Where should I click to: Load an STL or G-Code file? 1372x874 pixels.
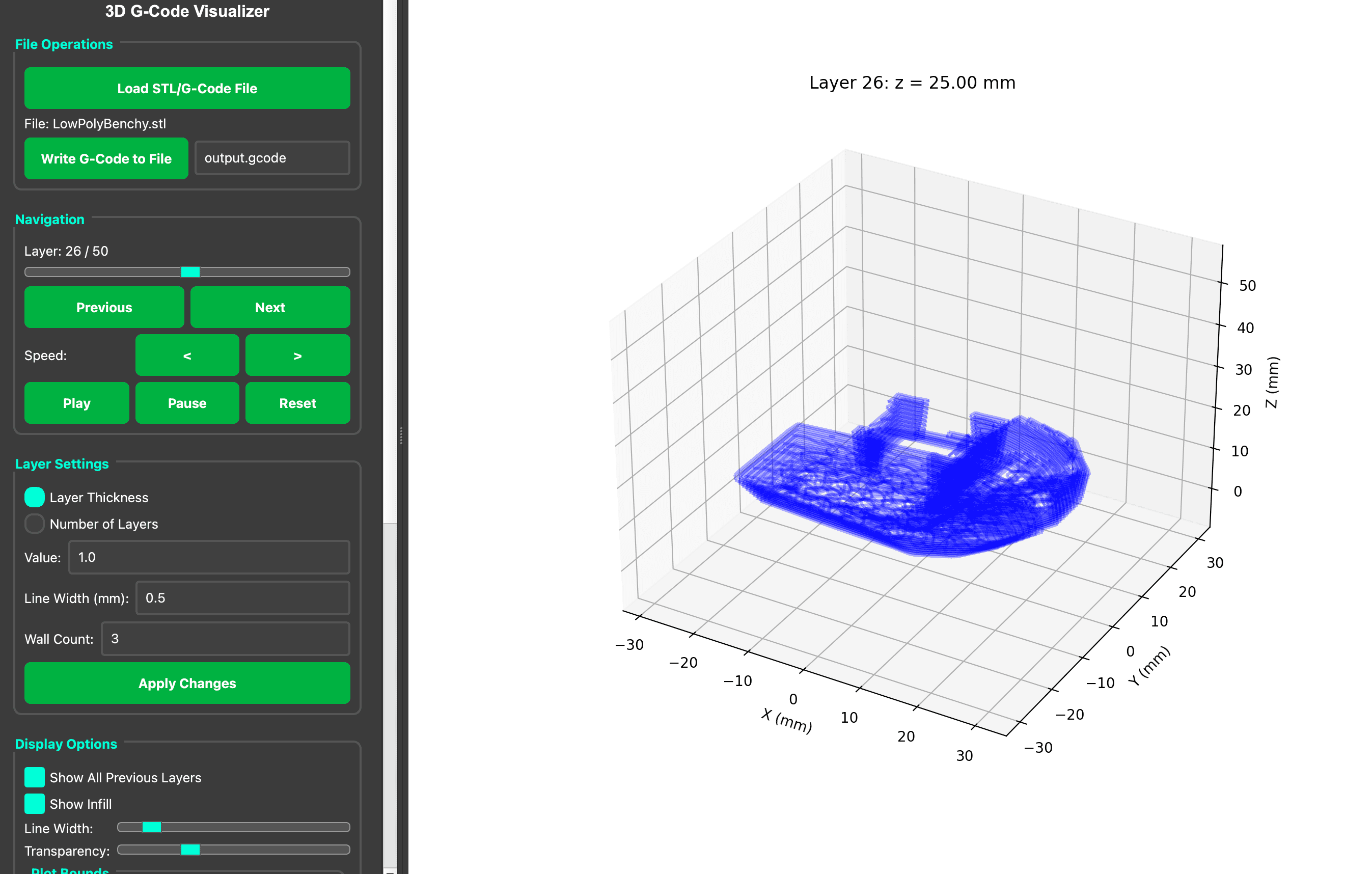click(187, 88)
